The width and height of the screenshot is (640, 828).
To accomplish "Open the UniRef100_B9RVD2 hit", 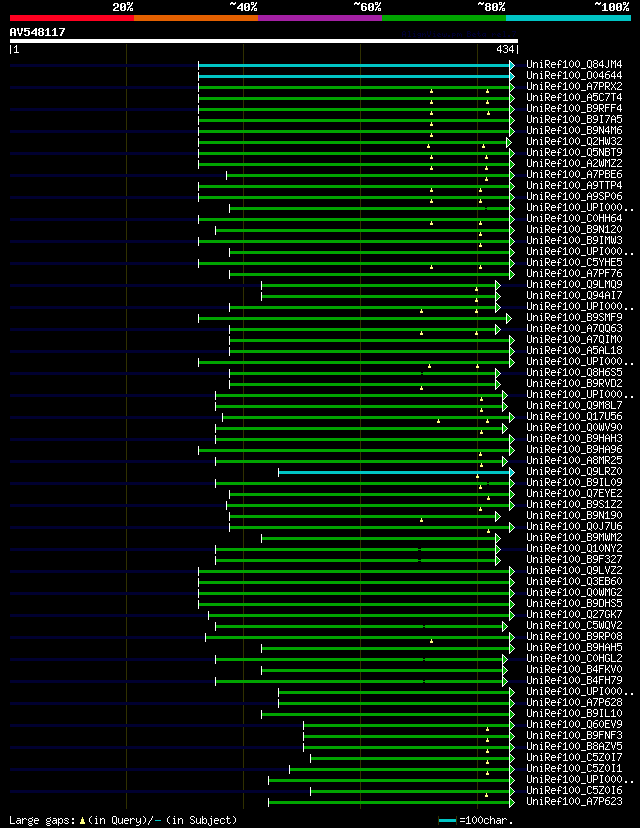I will [x=574, y=384].
